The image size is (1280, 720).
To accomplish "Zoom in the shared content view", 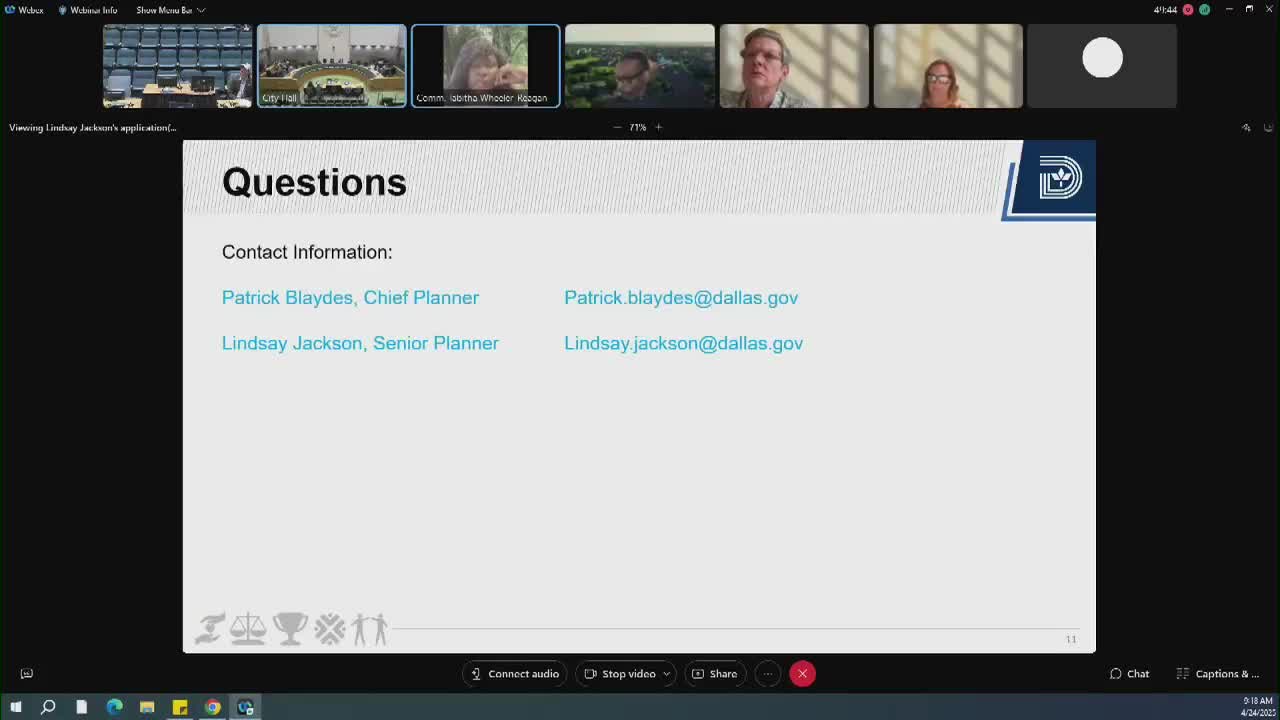I will pos(658,127).
